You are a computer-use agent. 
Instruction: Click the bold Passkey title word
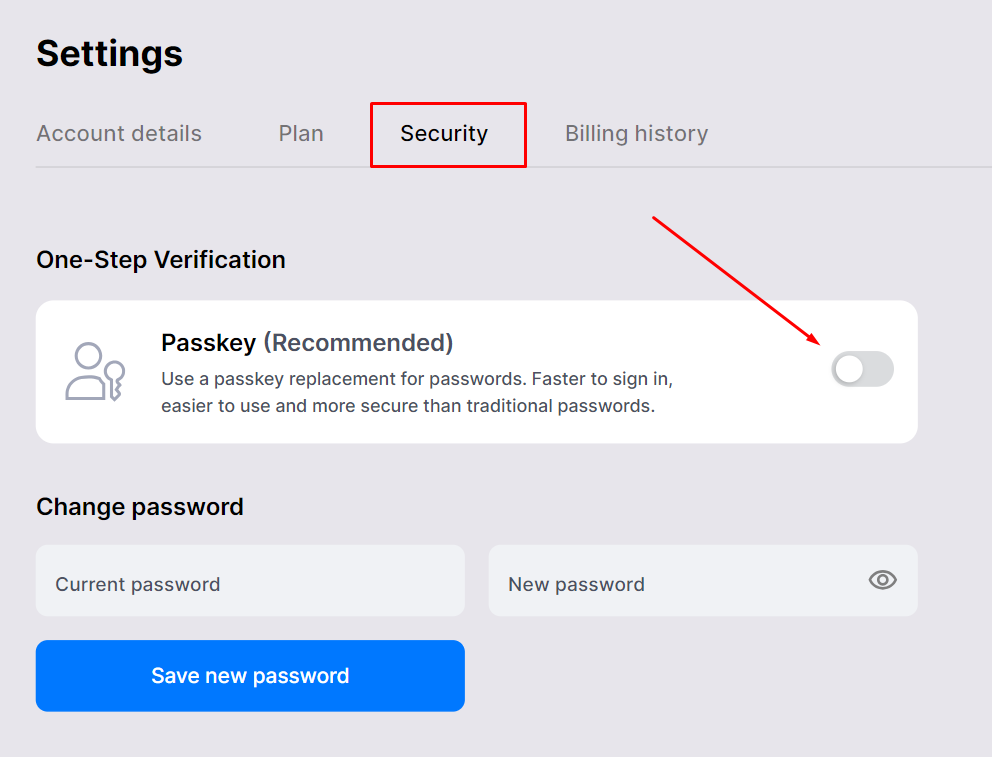[x=209, y=343]
